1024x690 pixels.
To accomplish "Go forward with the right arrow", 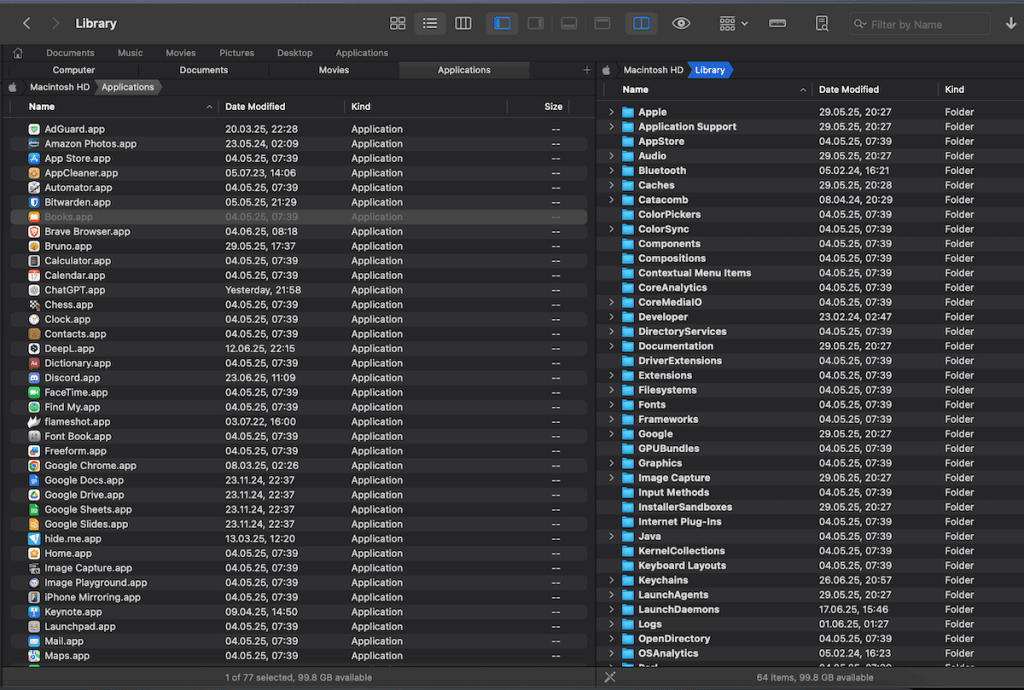I will click(56, 24).
